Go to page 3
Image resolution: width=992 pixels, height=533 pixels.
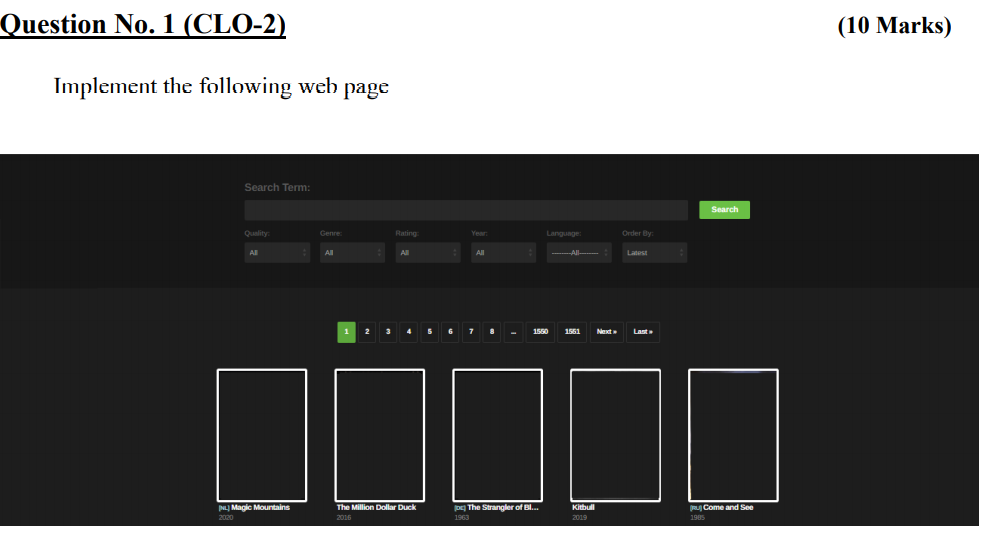[388, 332]
